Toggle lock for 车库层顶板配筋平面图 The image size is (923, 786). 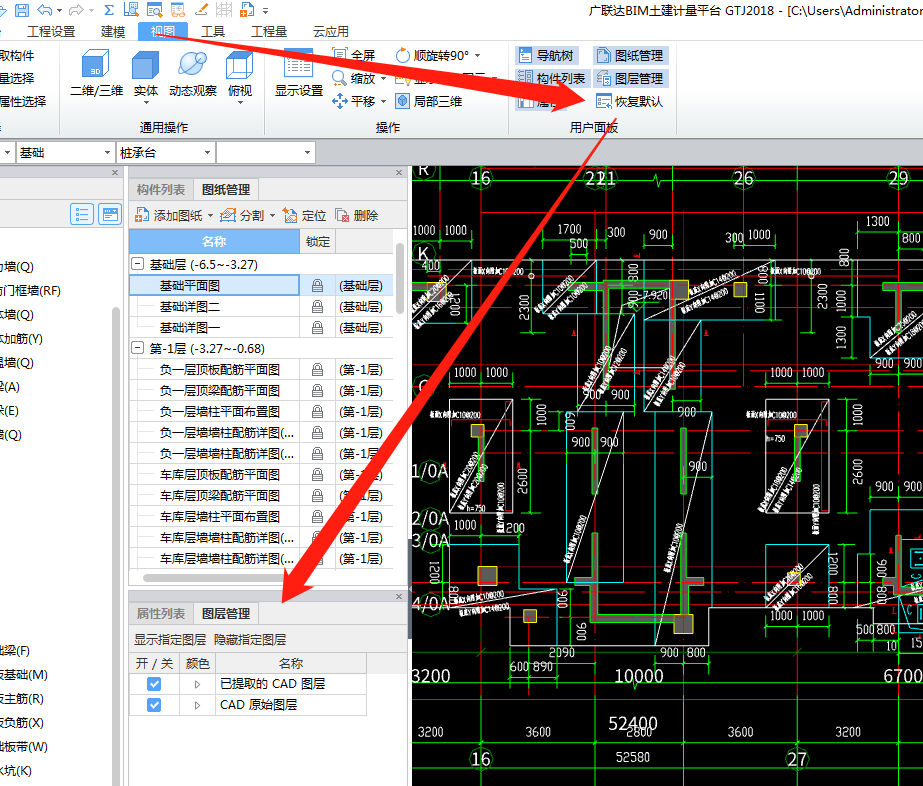317,475
